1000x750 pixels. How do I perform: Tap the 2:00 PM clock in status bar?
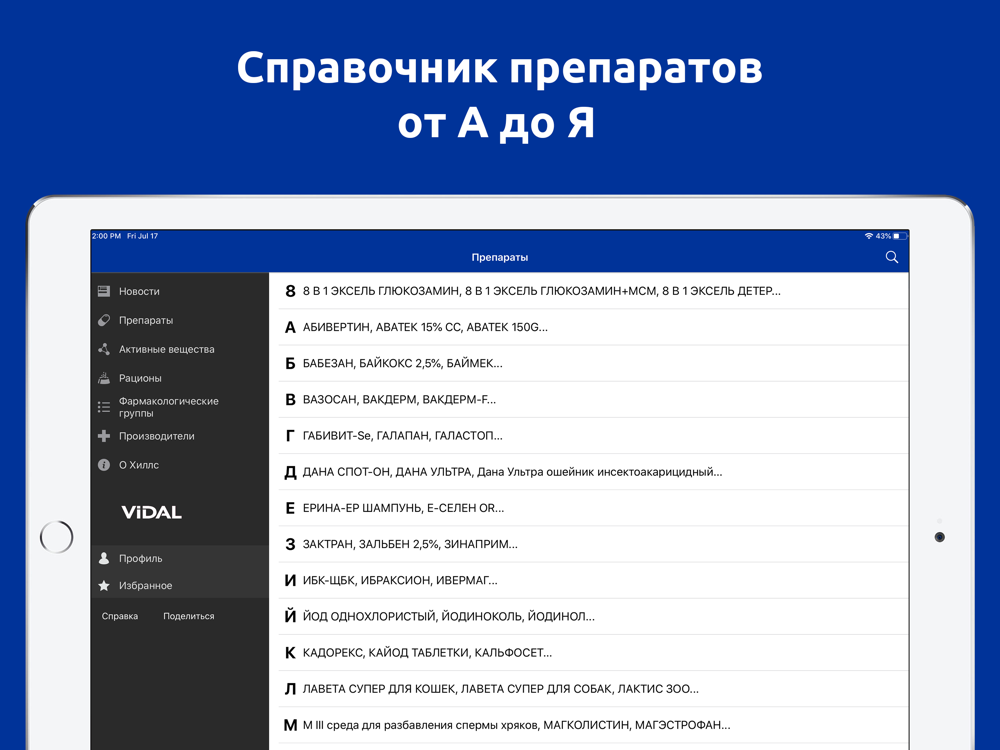(107, 236)
